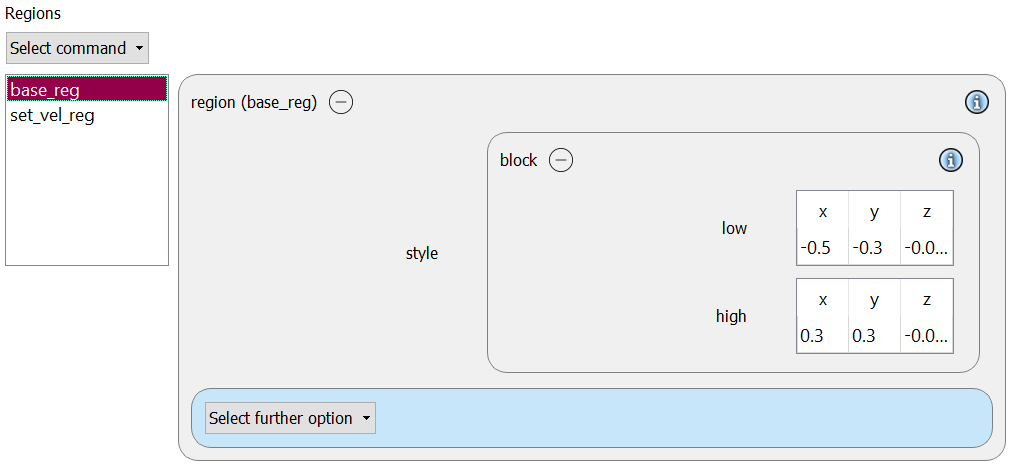
Task: Click the low x value -0.5
Action: pyautogui.click(x=823, y=248)
